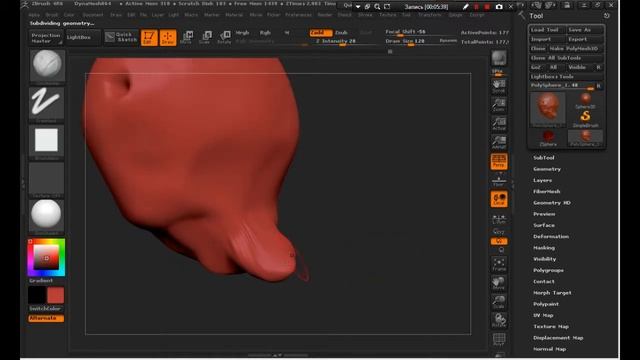Select the black secondary color swatch
The image size is (640, 360).
37,295
